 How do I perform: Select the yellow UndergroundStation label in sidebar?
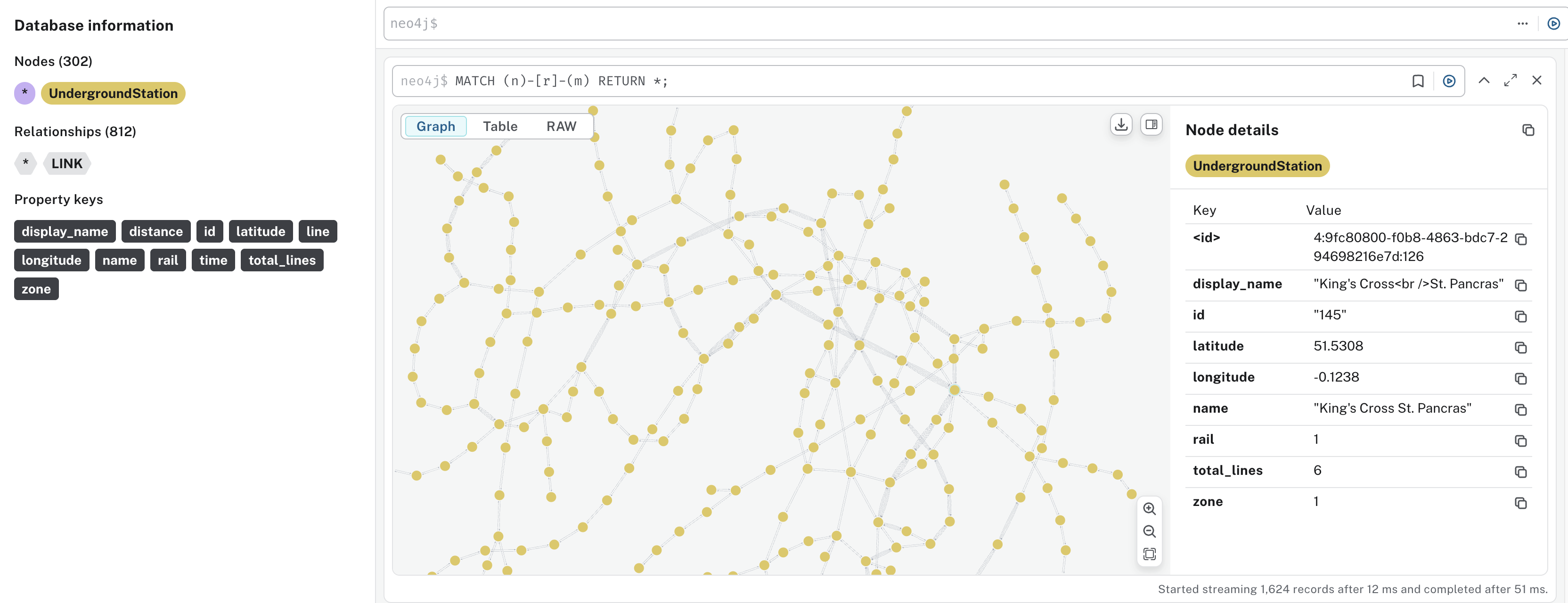pyautogui.click(x=113, y=94)
